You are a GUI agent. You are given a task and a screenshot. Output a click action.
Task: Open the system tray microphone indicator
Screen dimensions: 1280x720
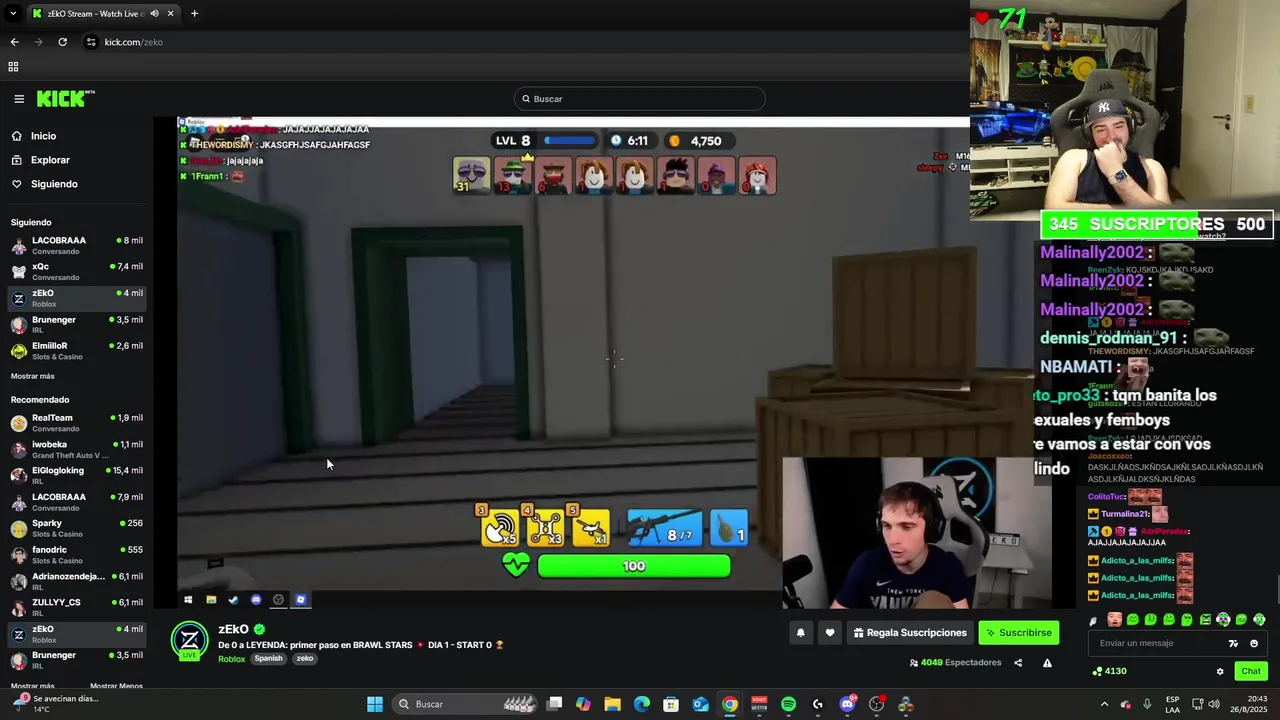coord(1147,704)
